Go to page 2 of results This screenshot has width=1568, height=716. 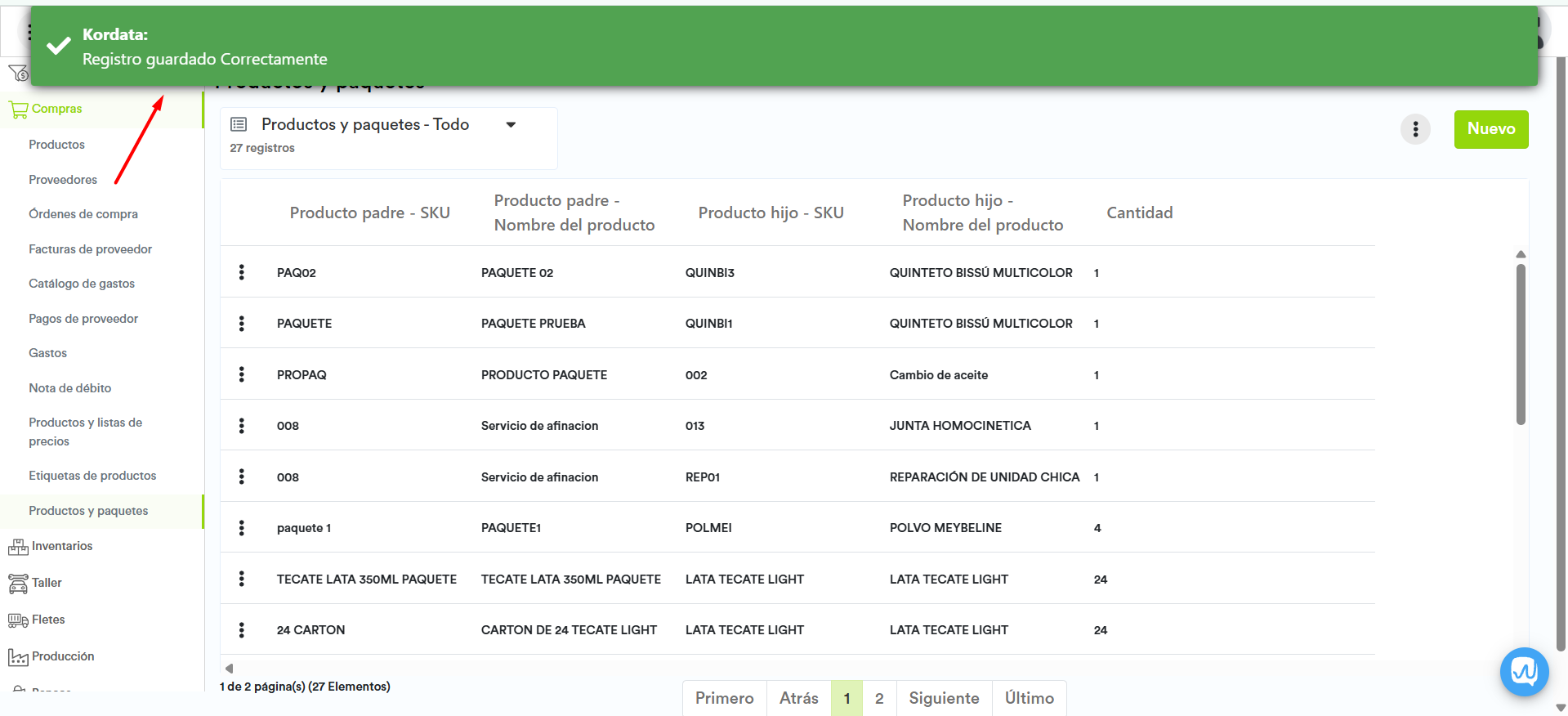879,698
